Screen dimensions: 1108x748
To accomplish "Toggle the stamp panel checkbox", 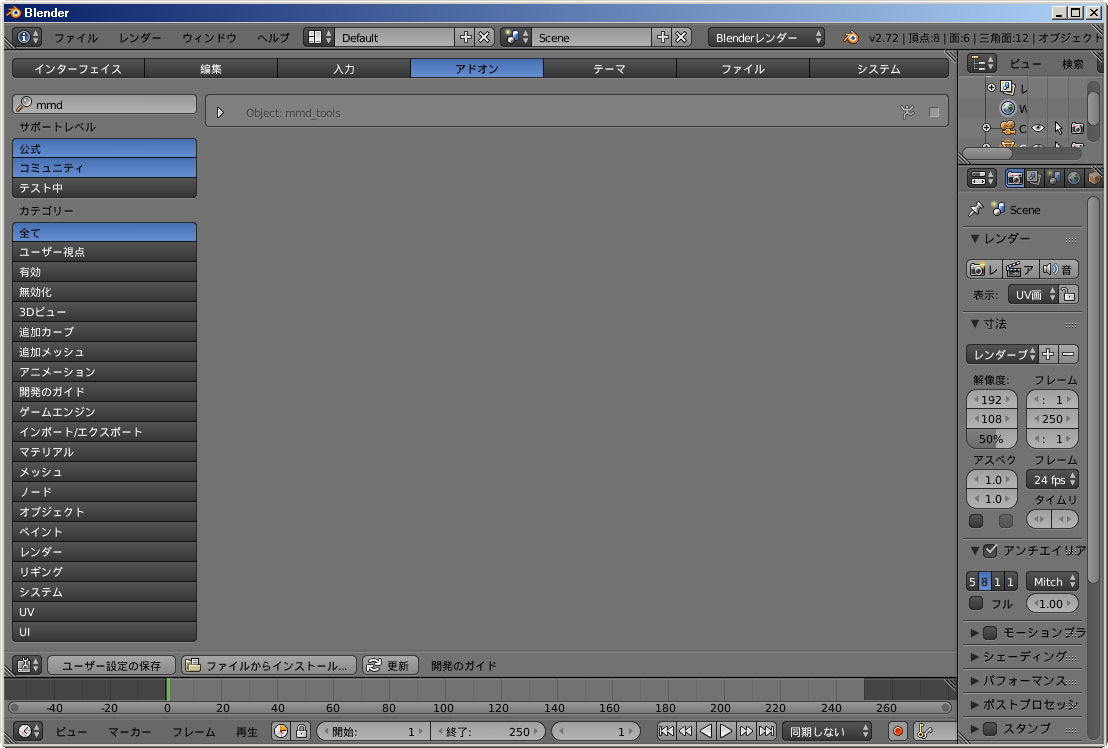I will (991, 728).
